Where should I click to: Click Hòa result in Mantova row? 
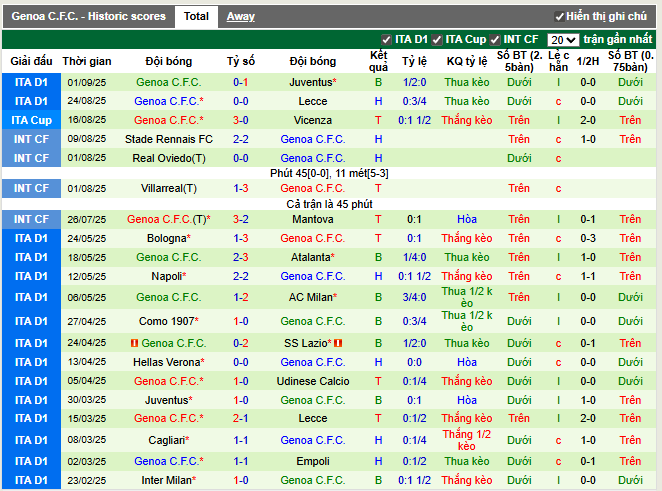(467, 220)
